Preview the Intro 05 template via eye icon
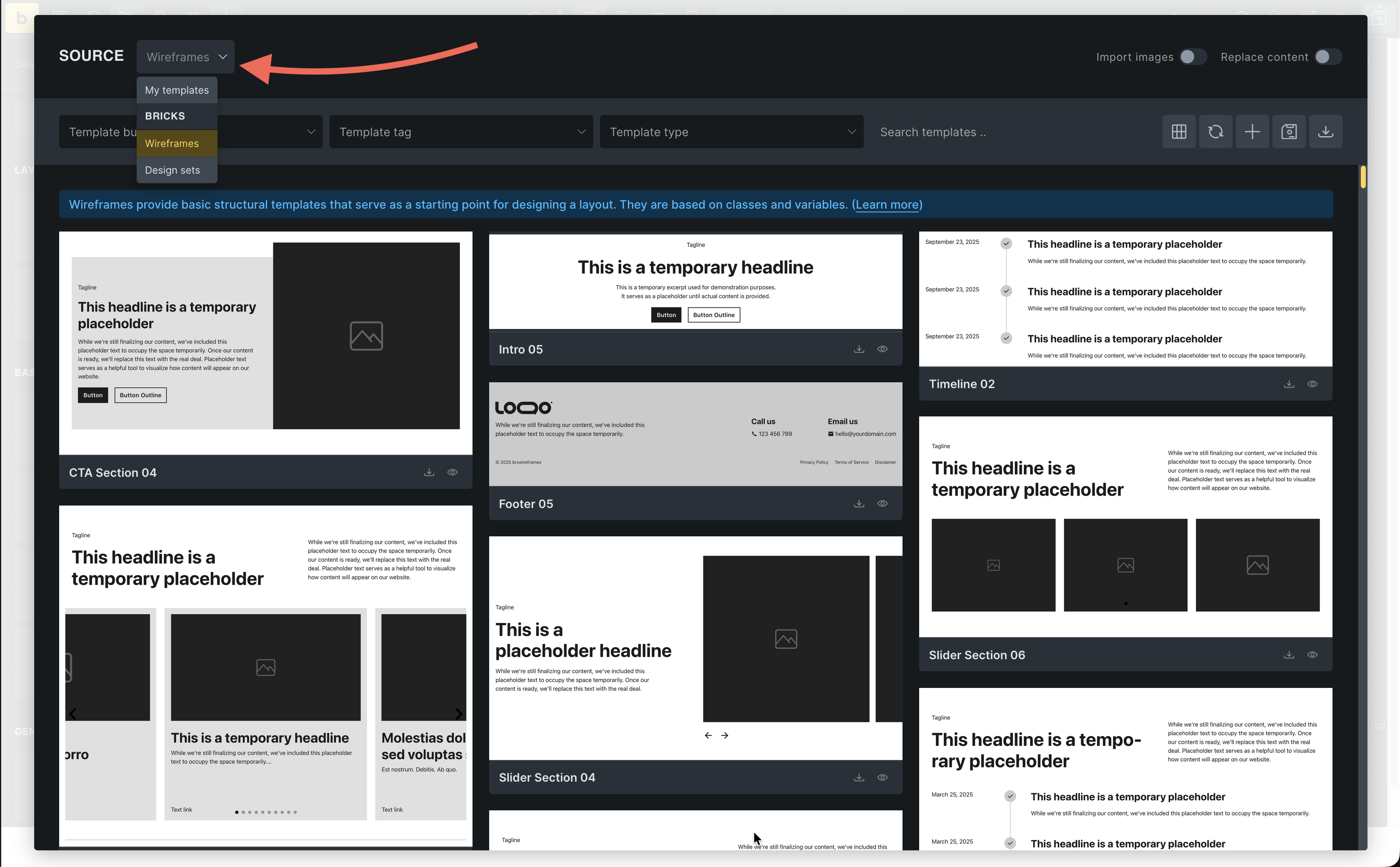The width and height of the screenshot is (1400, 867). tap(882, 349)
